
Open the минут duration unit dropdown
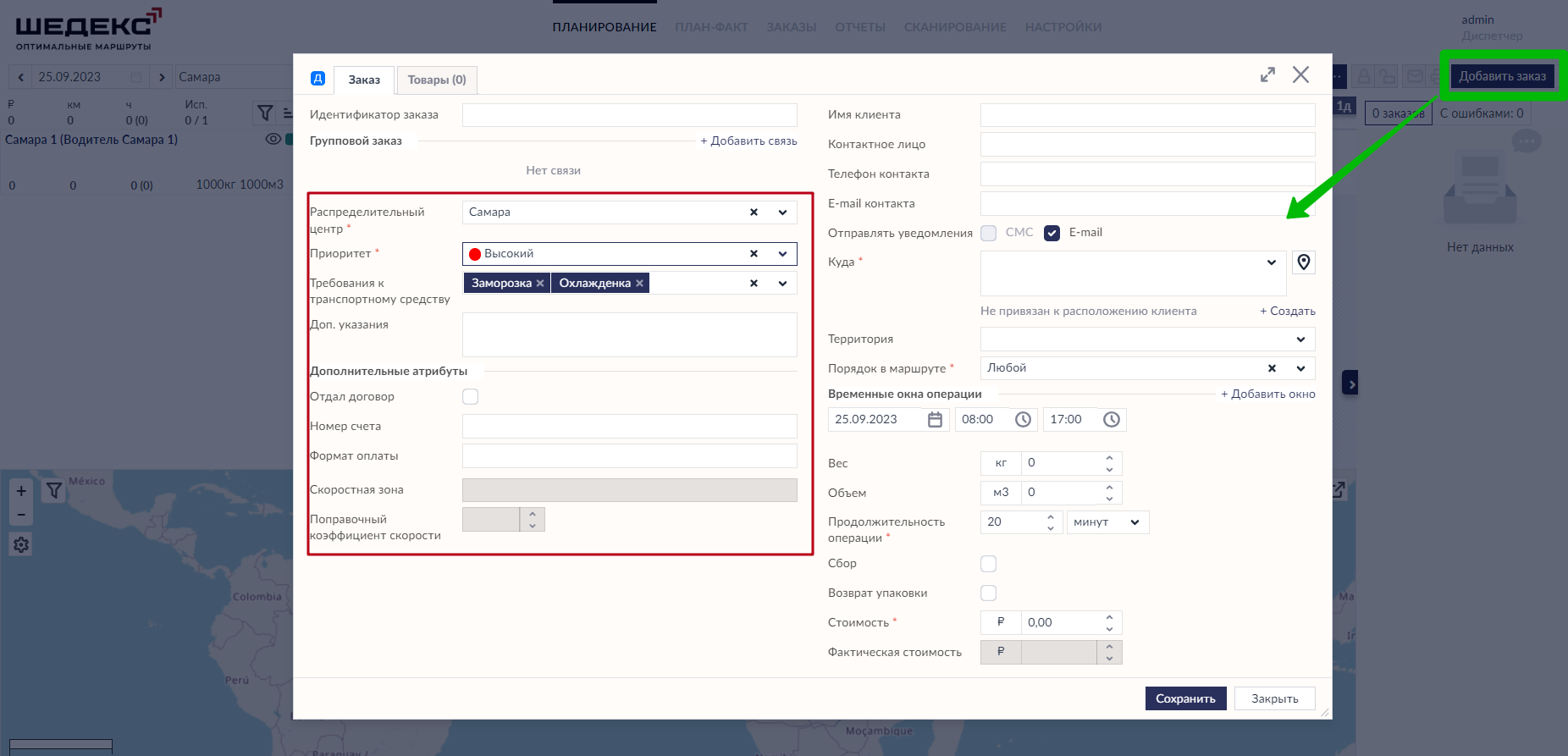[x=1135, y=522]
